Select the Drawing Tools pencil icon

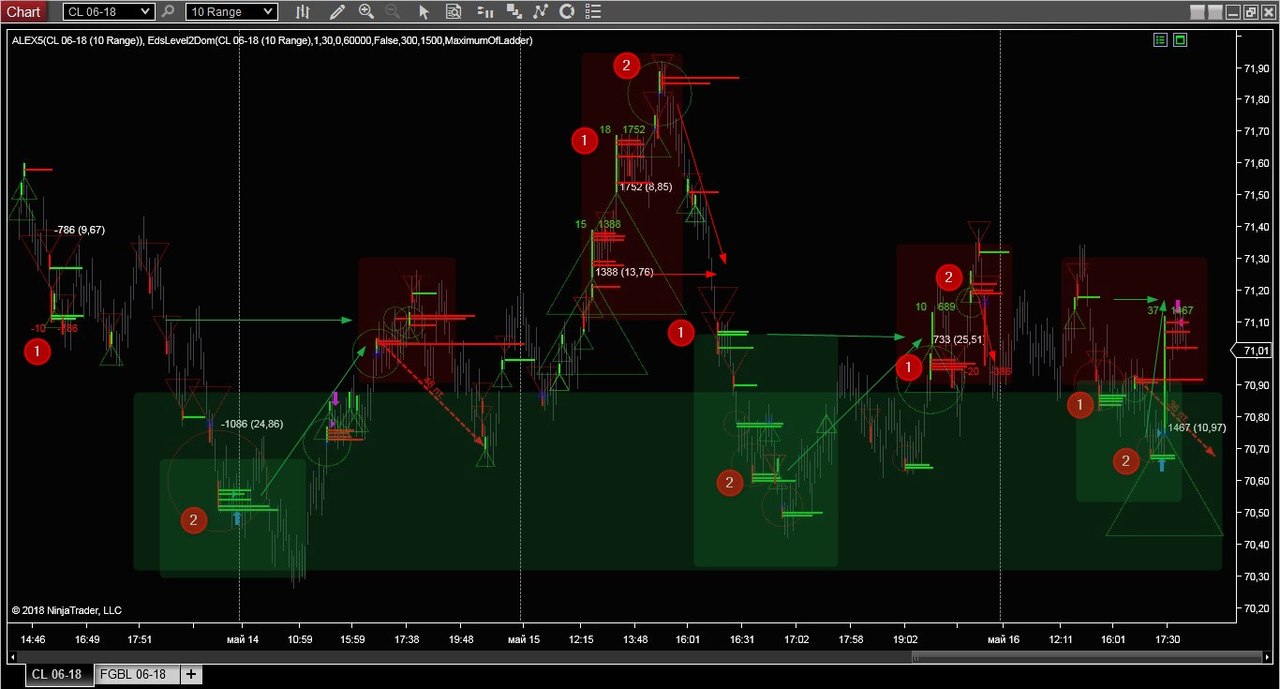(x=338, y=12)
